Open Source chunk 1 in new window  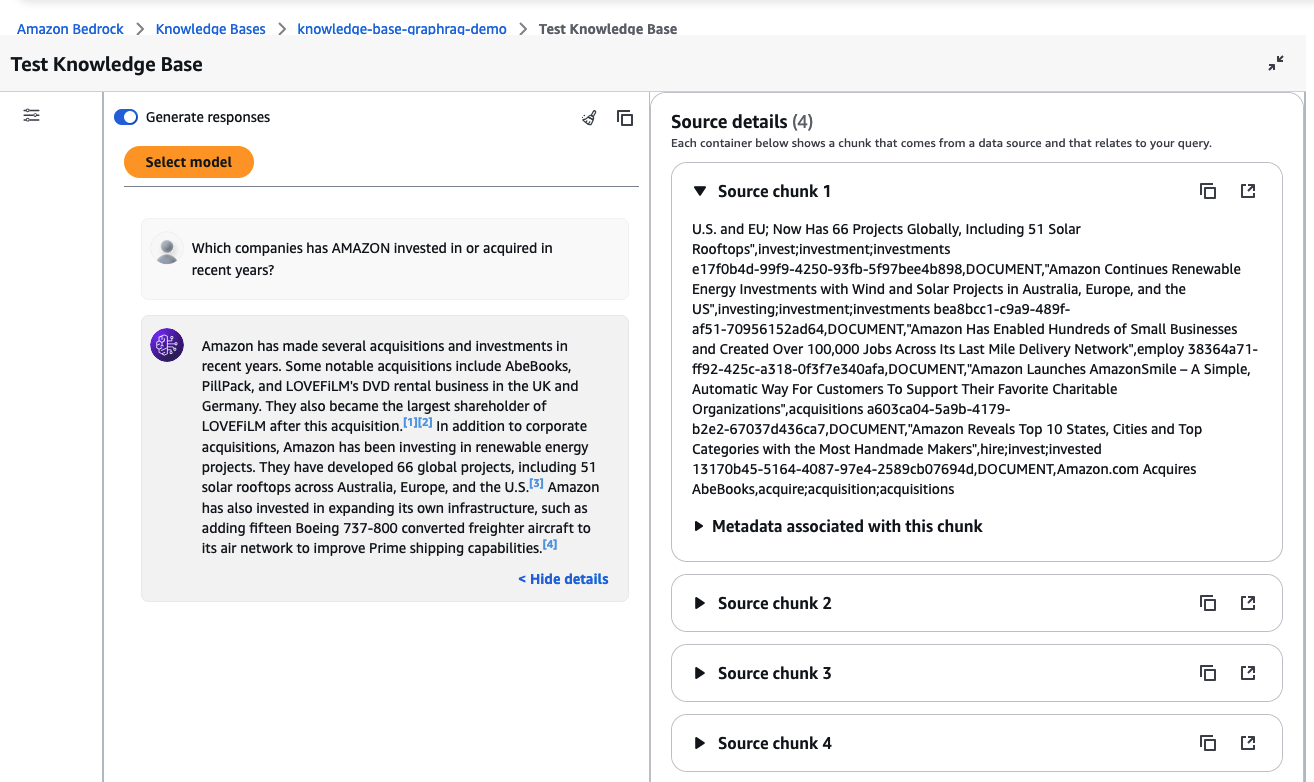pyautogui.click(x=1248, y=191)
